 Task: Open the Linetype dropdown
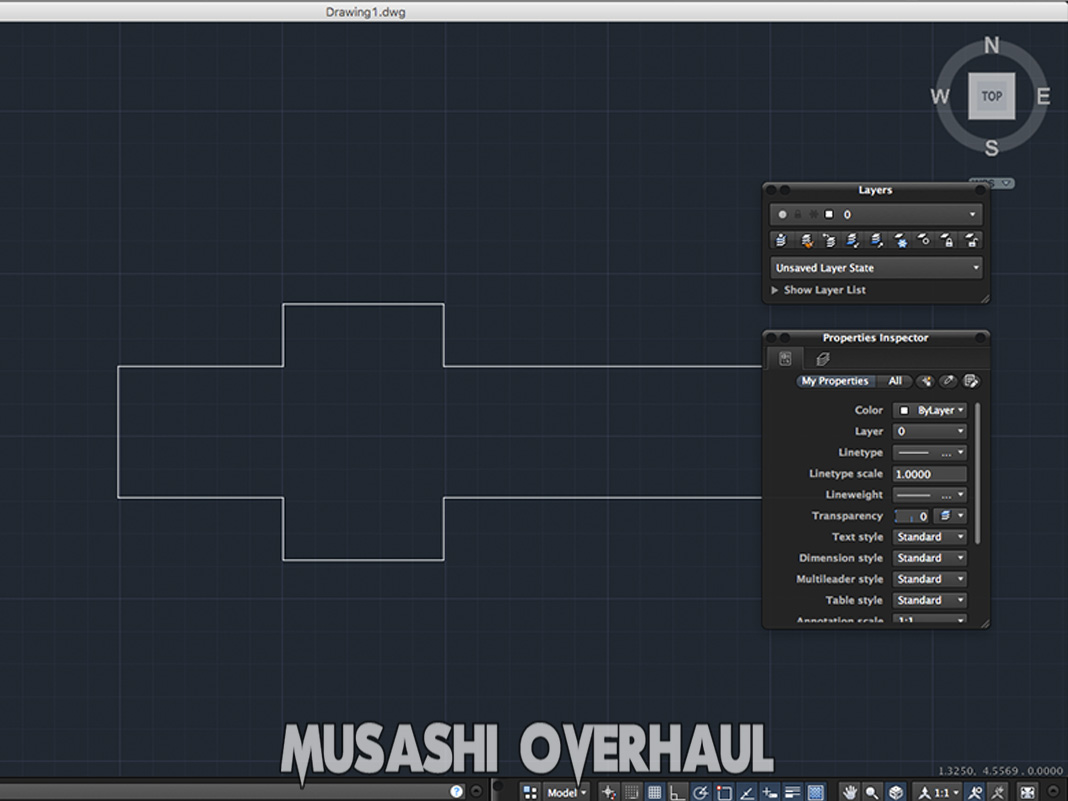pyautogui.click(x=930, y=452)
